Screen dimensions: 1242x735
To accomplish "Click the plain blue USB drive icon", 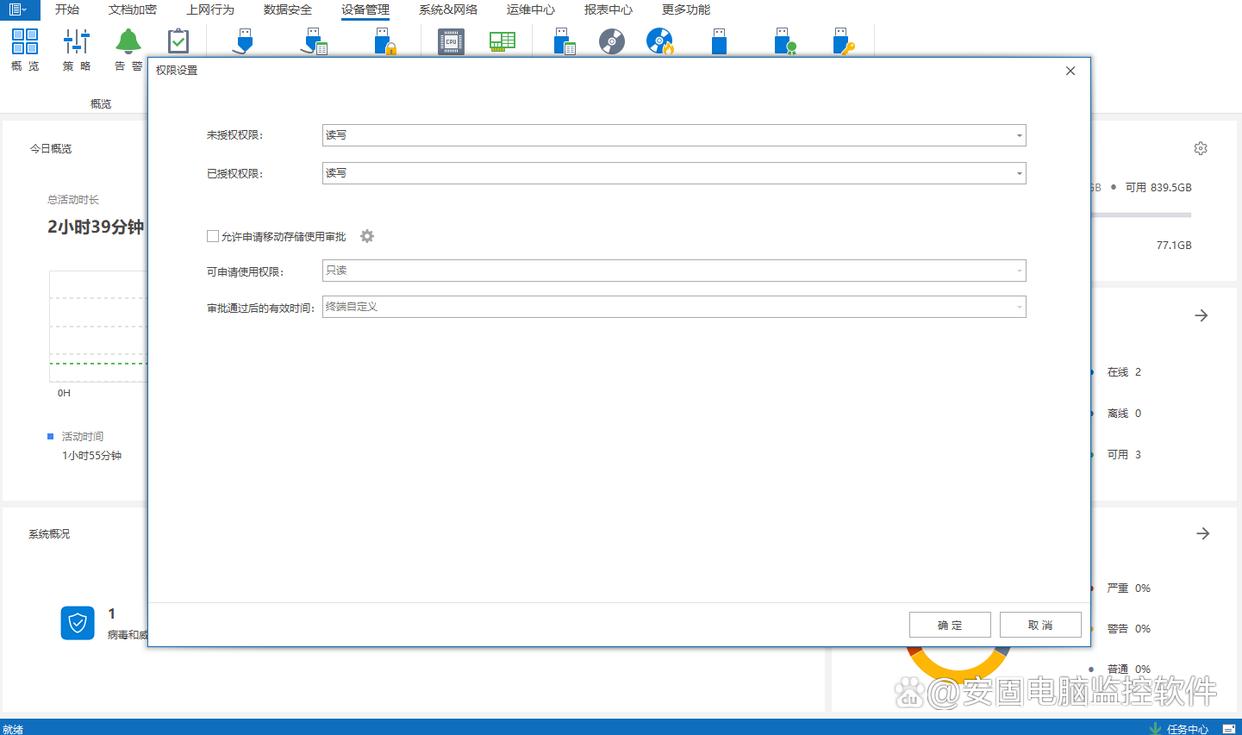I will click(719, 41).
